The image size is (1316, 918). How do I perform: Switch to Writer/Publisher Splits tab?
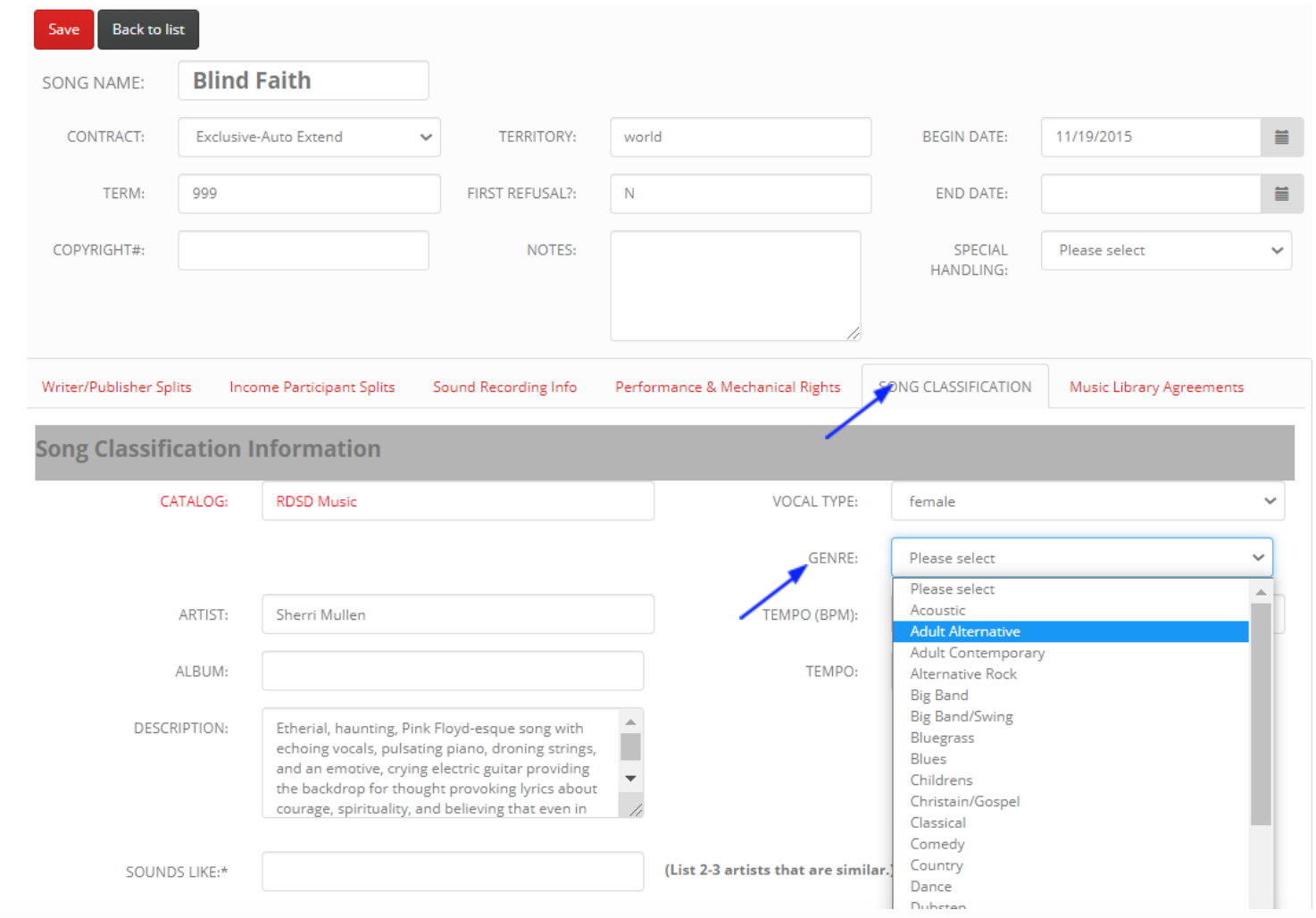tap(117, 388)
